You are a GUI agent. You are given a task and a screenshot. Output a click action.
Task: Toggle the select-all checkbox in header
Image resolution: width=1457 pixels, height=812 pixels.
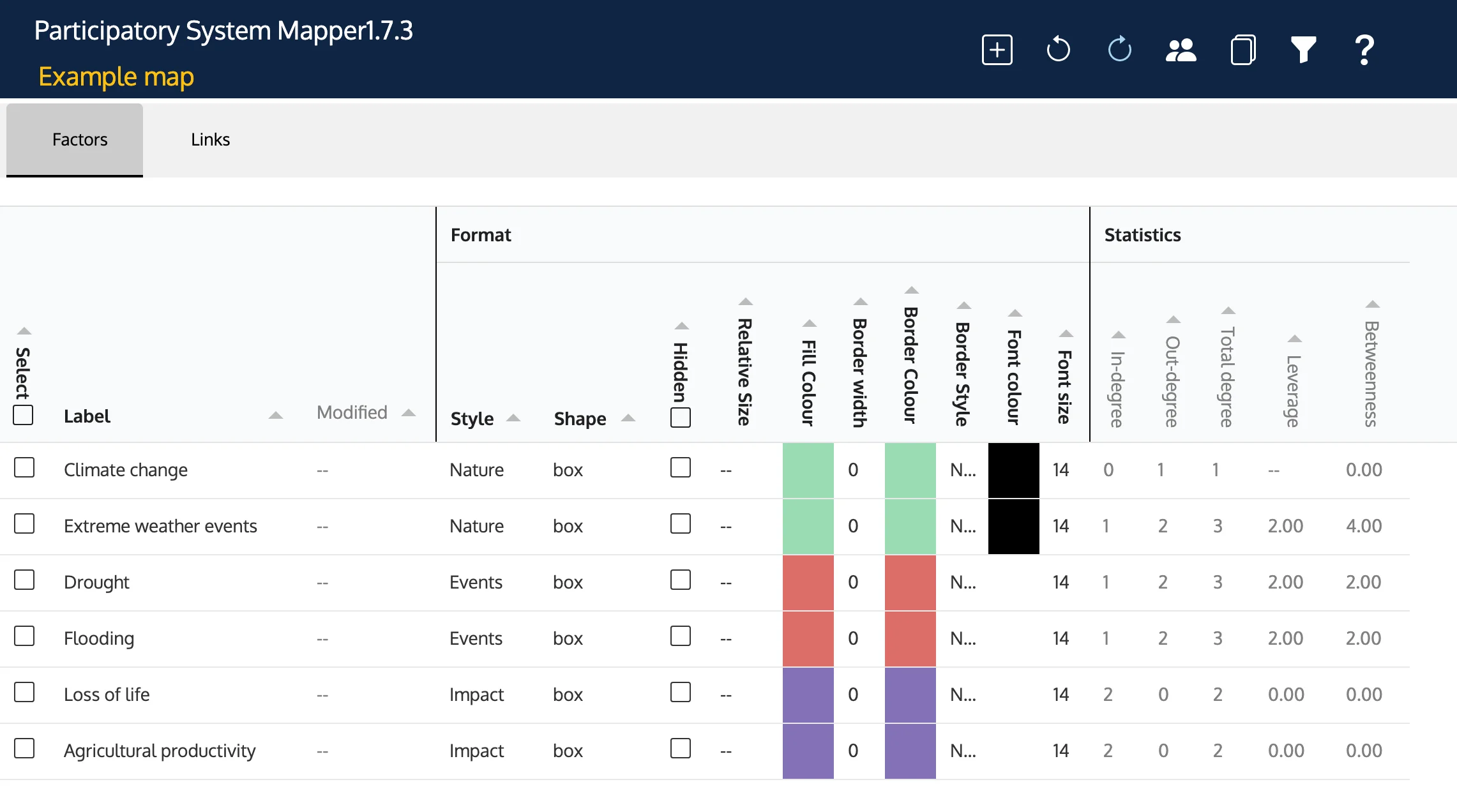click(23, 415)
